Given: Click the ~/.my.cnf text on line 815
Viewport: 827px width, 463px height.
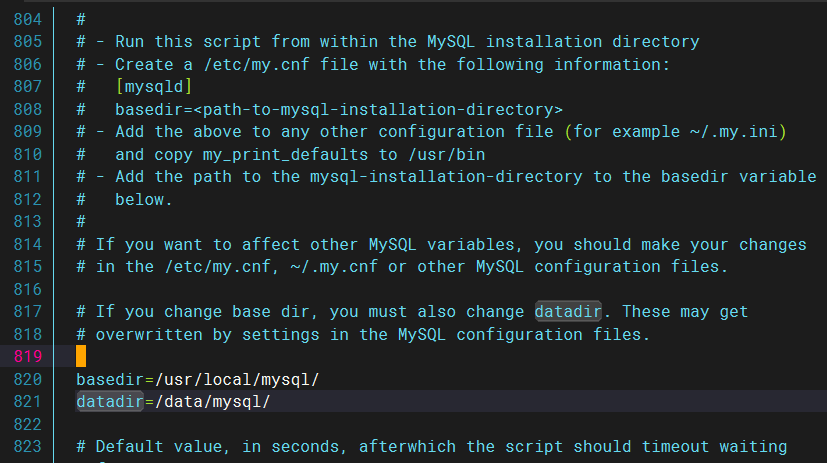Looking at the screenshot, I should coord(325,266).
